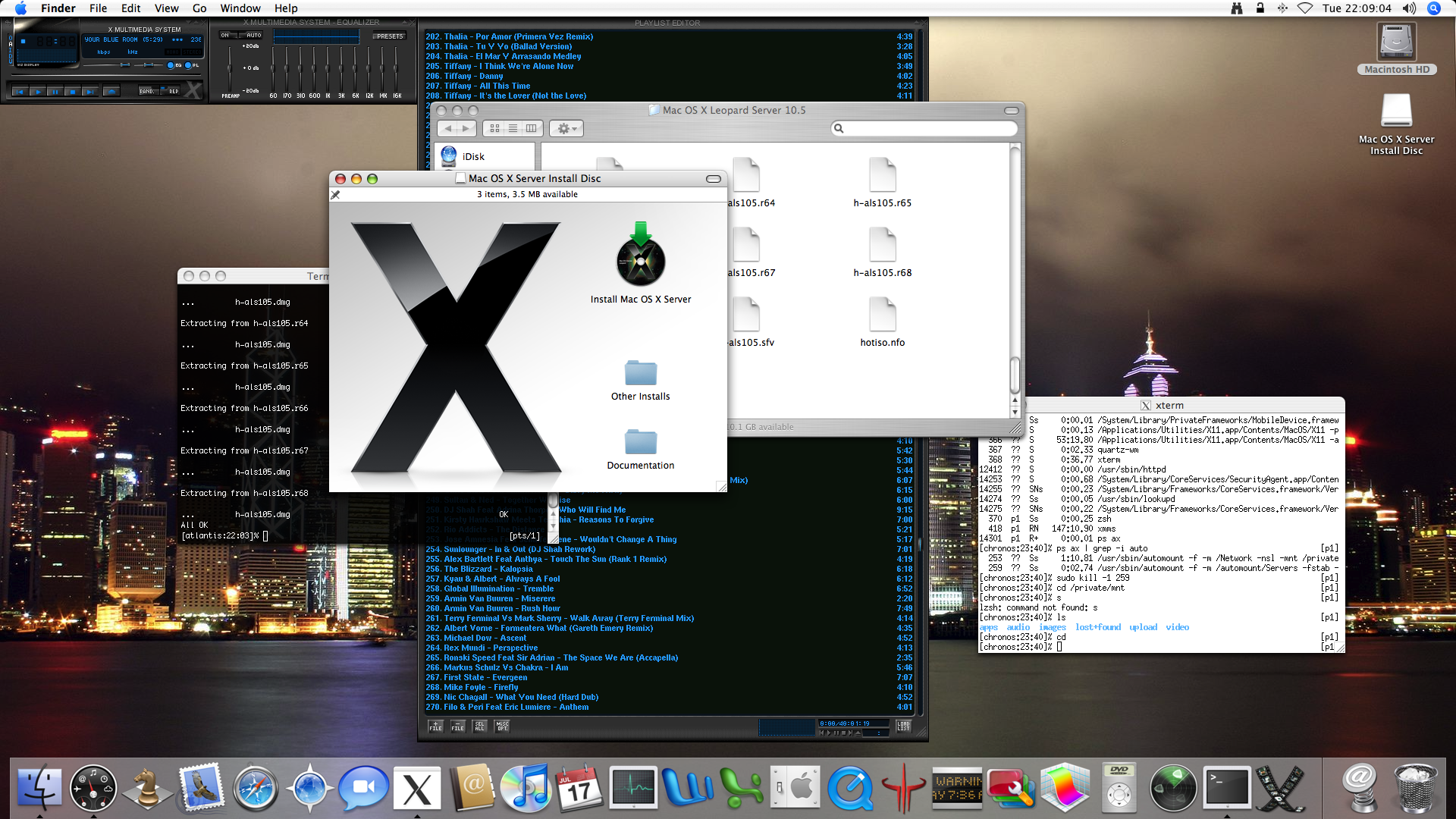Open the Help menu

pos(286,8)
